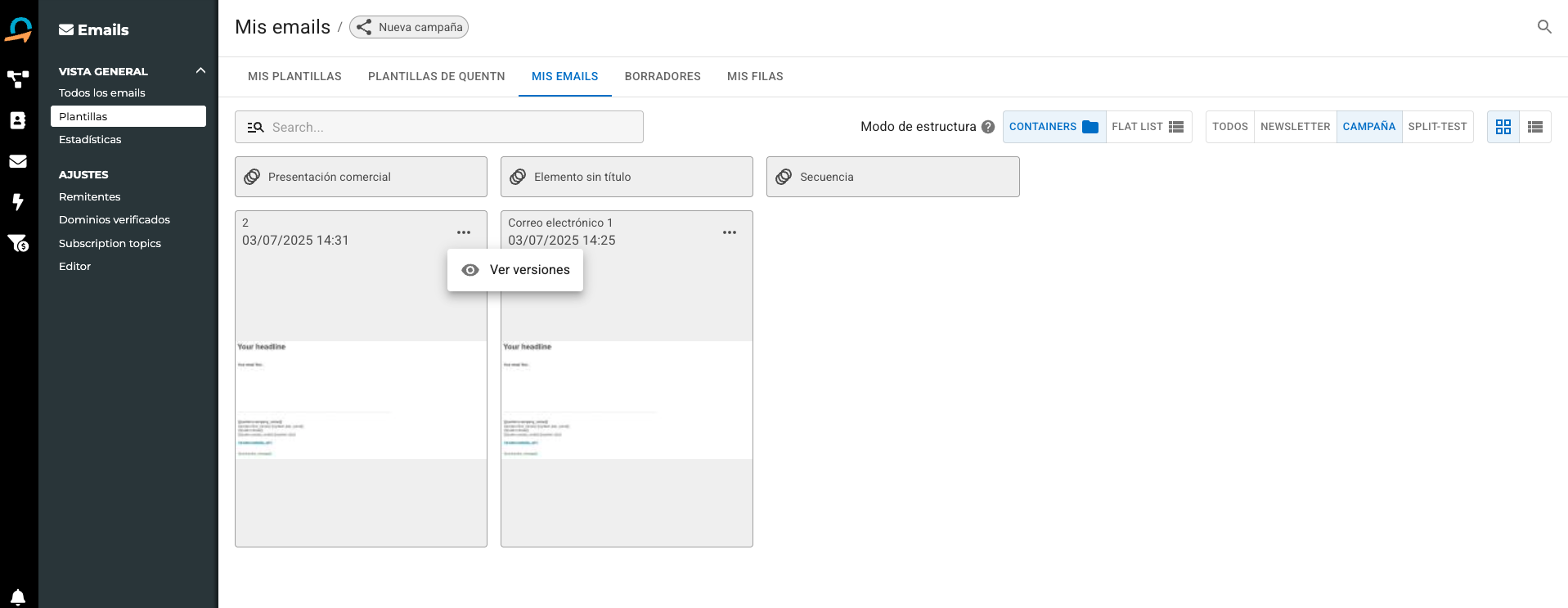Open the contacts icon in sidebar
Viewport: 1568px width, 608px height.
18,120
